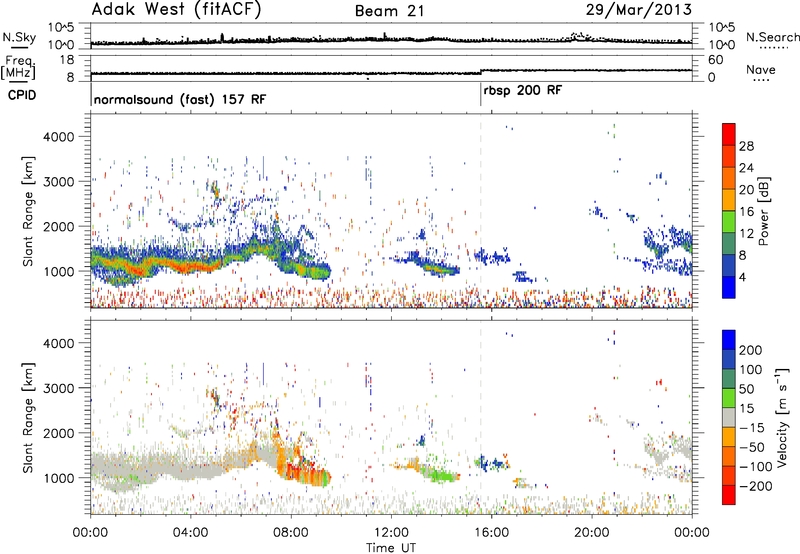Screen dimensions: 800x554
Task: Click the '4000' tick on power panel
Action: 59,137
